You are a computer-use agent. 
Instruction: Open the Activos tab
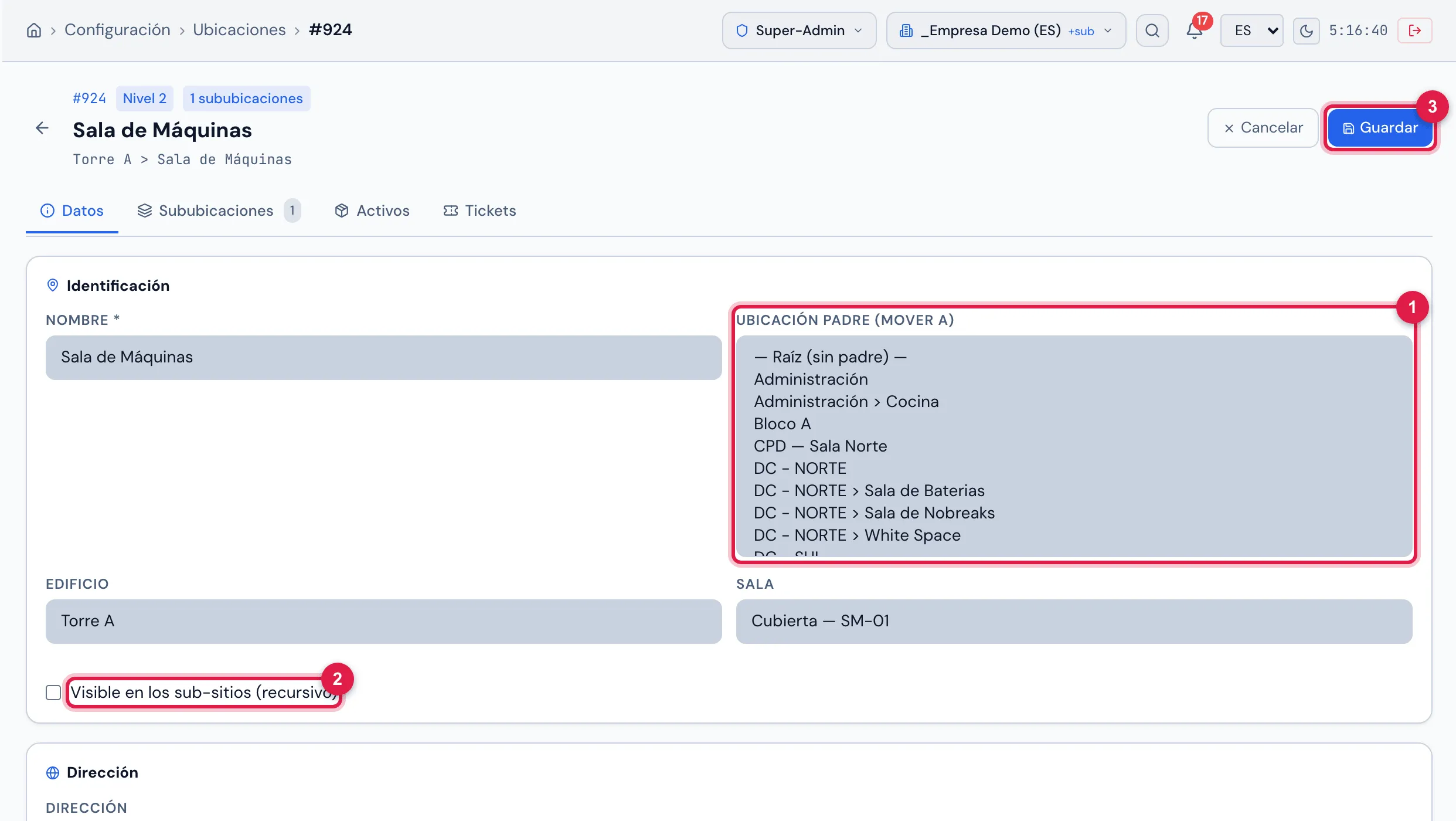pos(372,211)
